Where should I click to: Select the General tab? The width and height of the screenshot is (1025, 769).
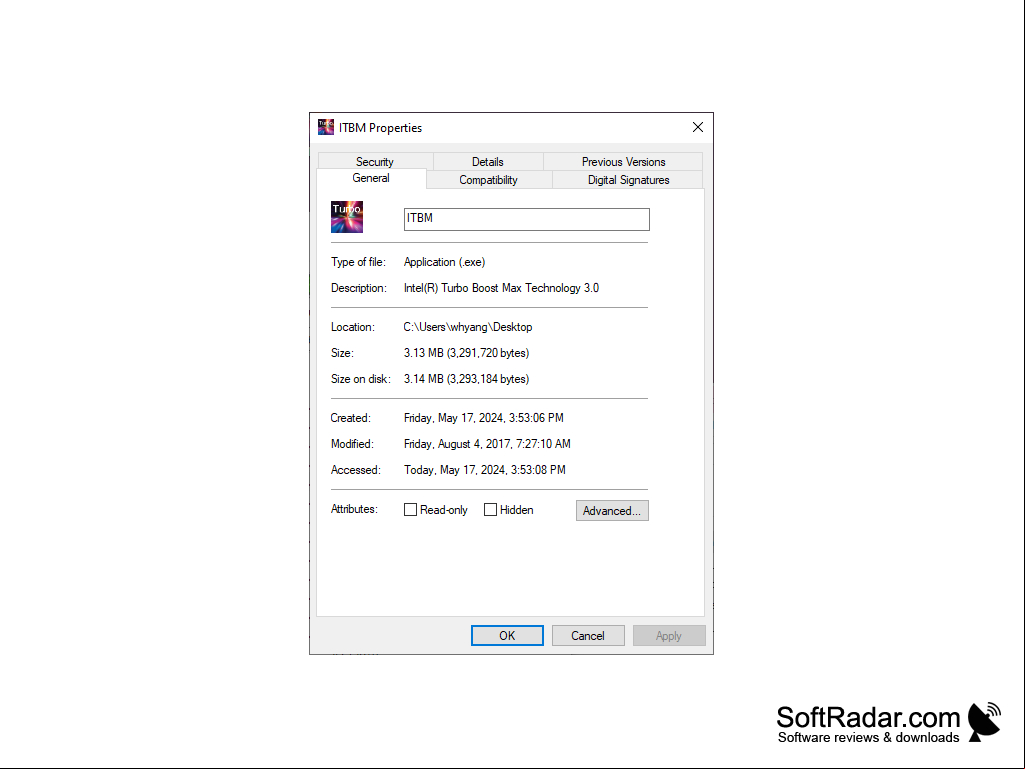[371, 179]
